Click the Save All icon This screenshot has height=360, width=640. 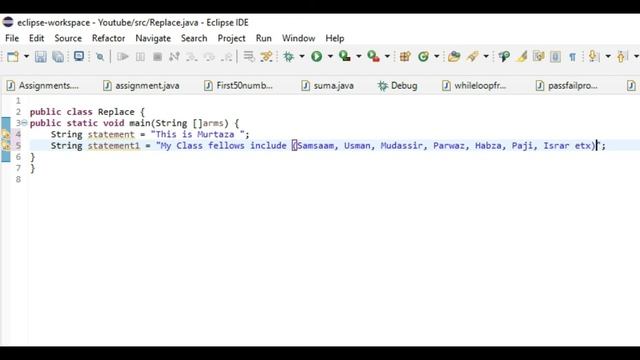(58, 56)
